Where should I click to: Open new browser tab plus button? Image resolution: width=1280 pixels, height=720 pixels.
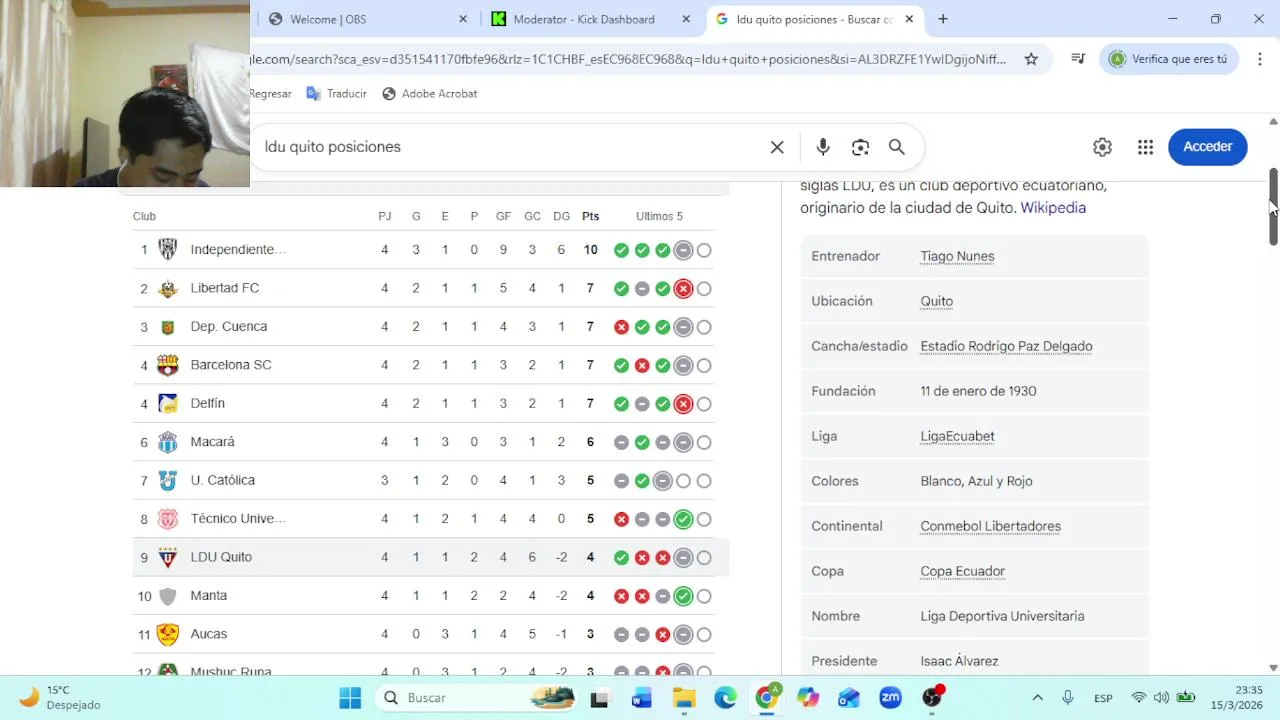point(942,19)
